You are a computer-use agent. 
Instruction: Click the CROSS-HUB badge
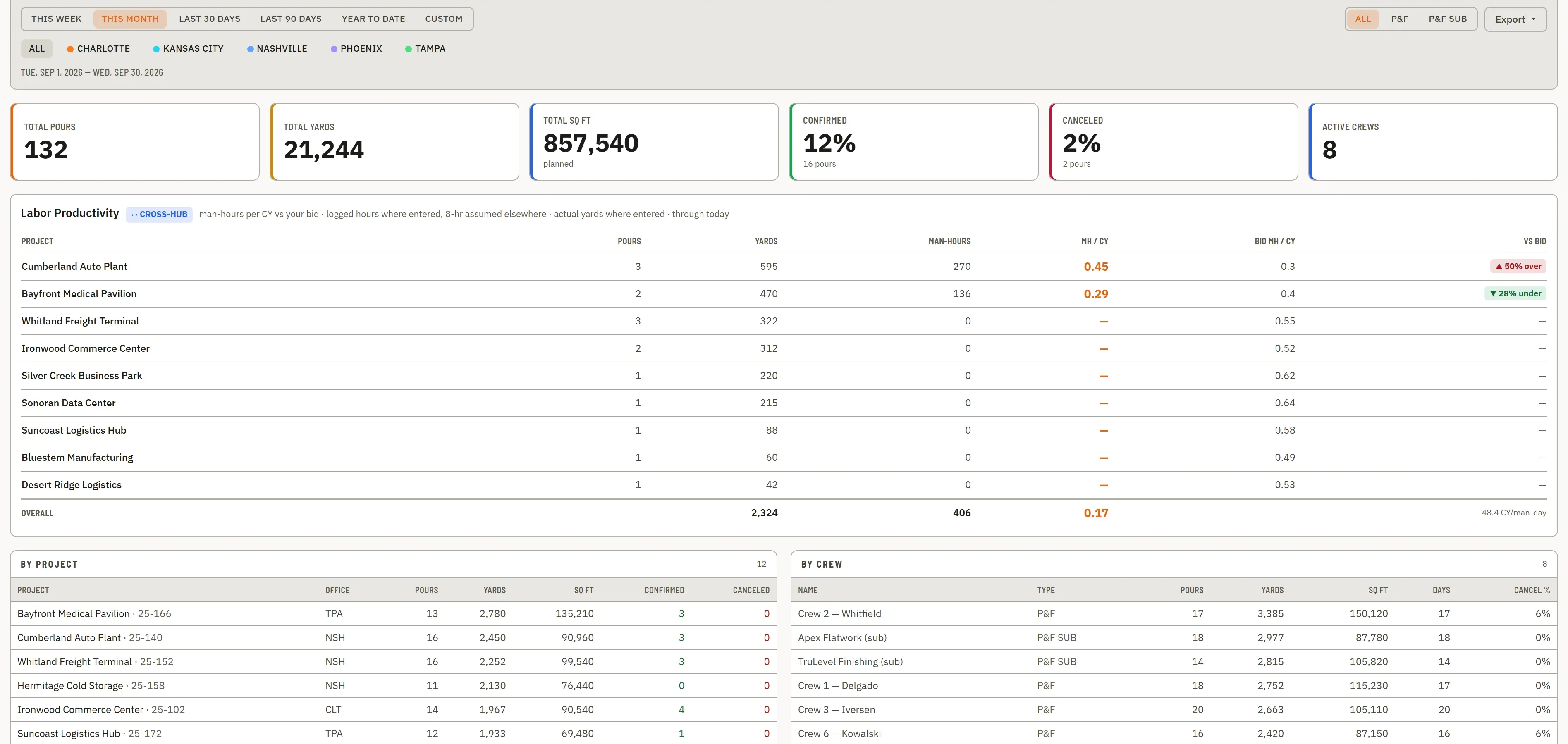[x=159, y=214]
